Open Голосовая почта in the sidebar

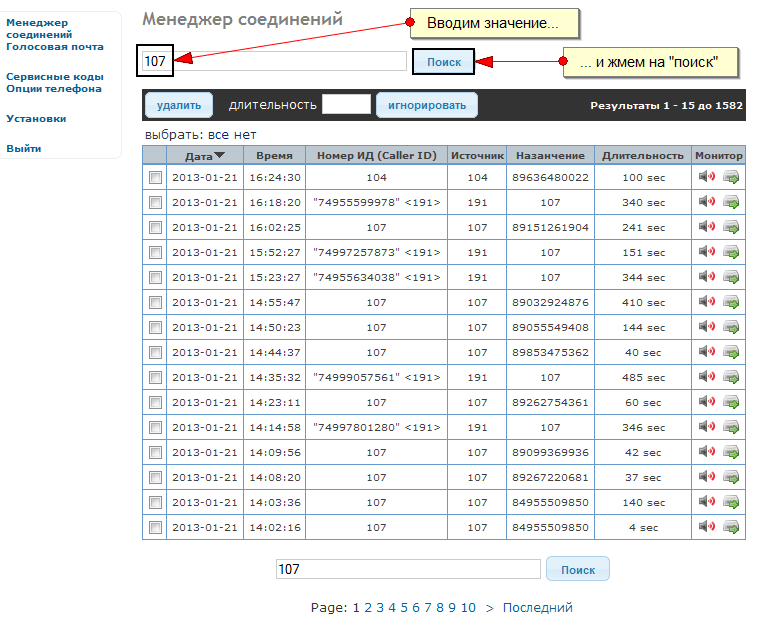54,47
